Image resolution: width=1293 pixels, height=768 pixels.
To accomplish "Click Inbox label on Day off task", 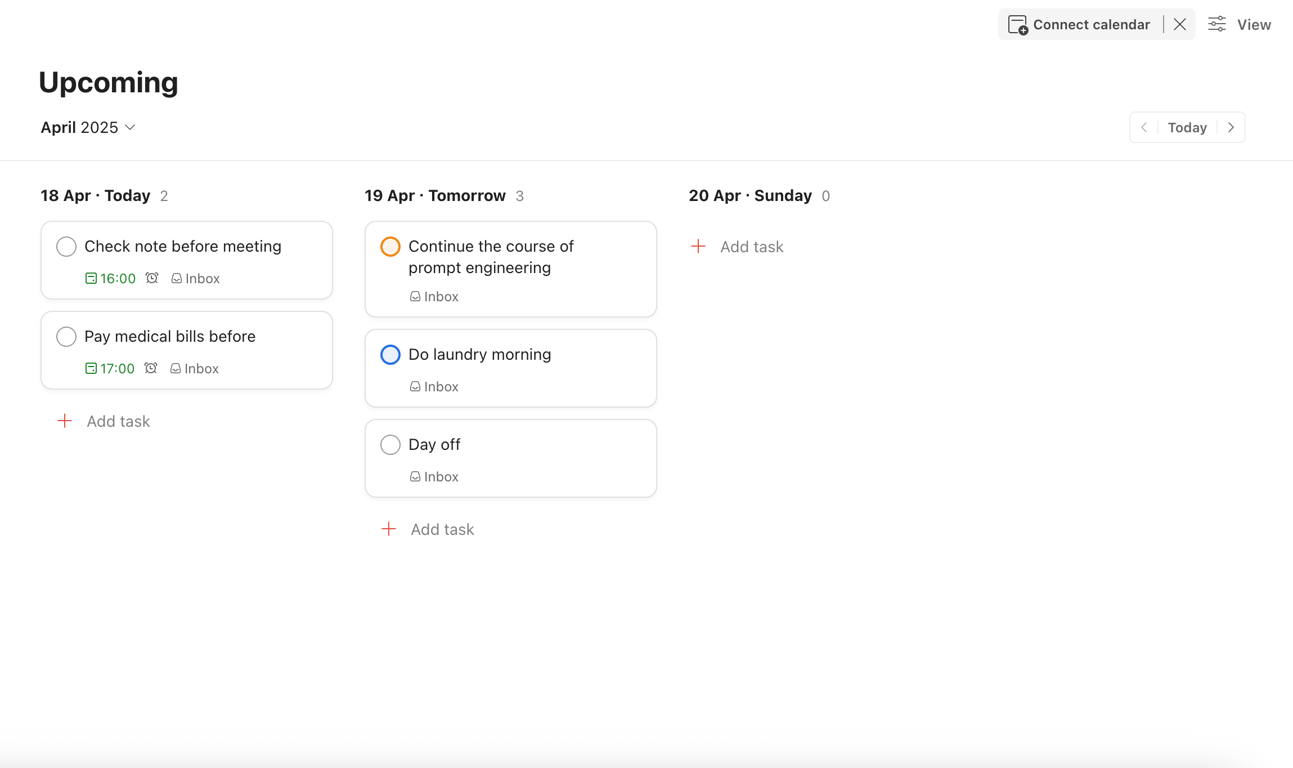I will [434, 477].
